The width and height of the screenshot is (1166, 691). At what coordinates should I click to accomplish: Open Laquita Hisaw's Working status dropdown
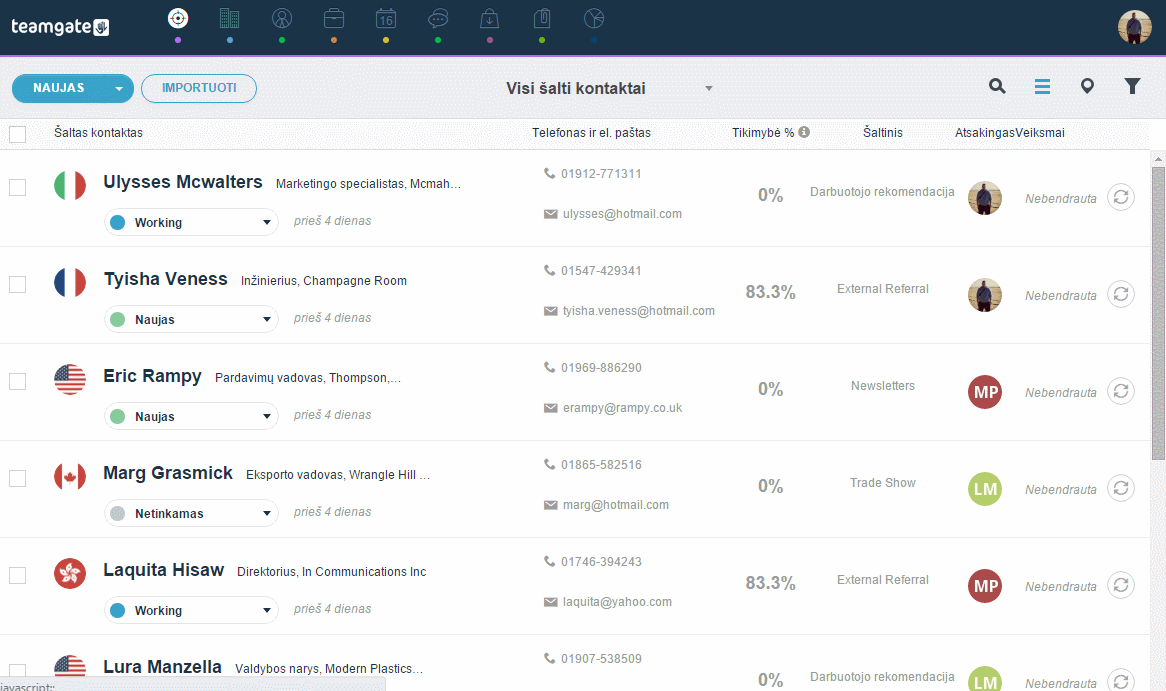pos(191,610)
